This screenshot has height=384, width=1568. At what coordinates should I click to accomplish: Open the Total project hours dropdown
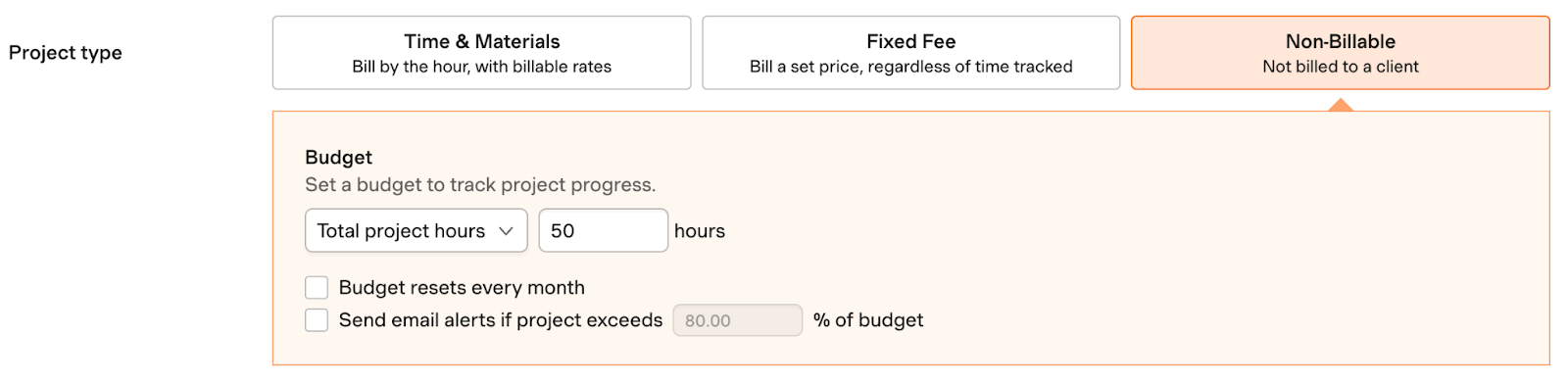[x=416, y=230]
